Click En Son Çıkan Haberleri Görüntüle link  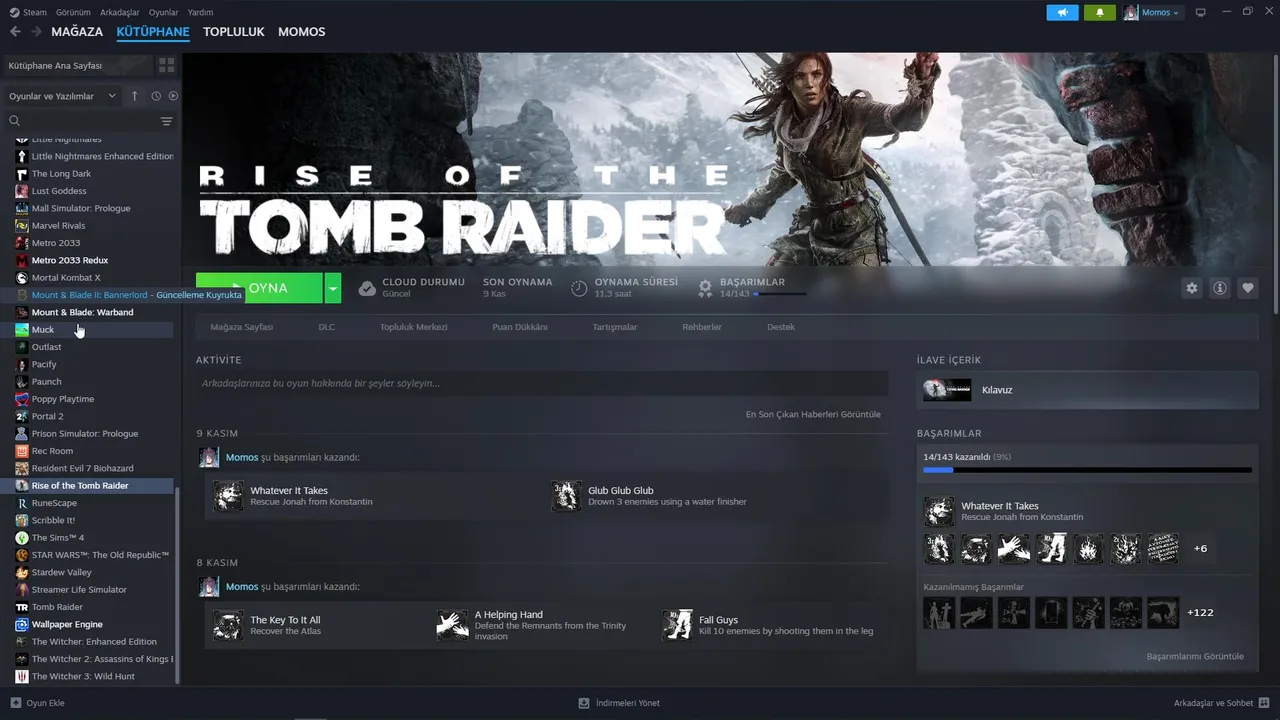(x=813, y=414)
